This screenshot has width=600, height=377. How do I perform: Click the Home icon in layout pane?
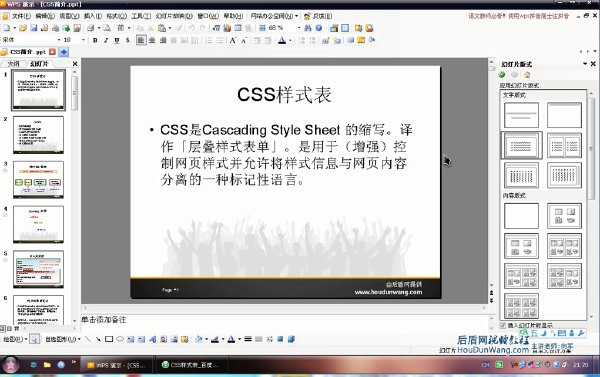pos(527,75)
